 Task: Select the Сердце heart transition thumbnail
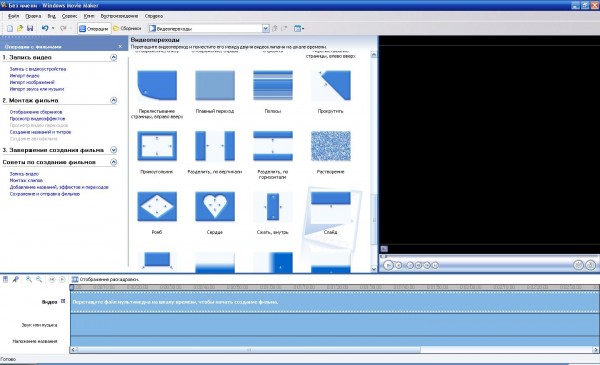tap(215, 206)
